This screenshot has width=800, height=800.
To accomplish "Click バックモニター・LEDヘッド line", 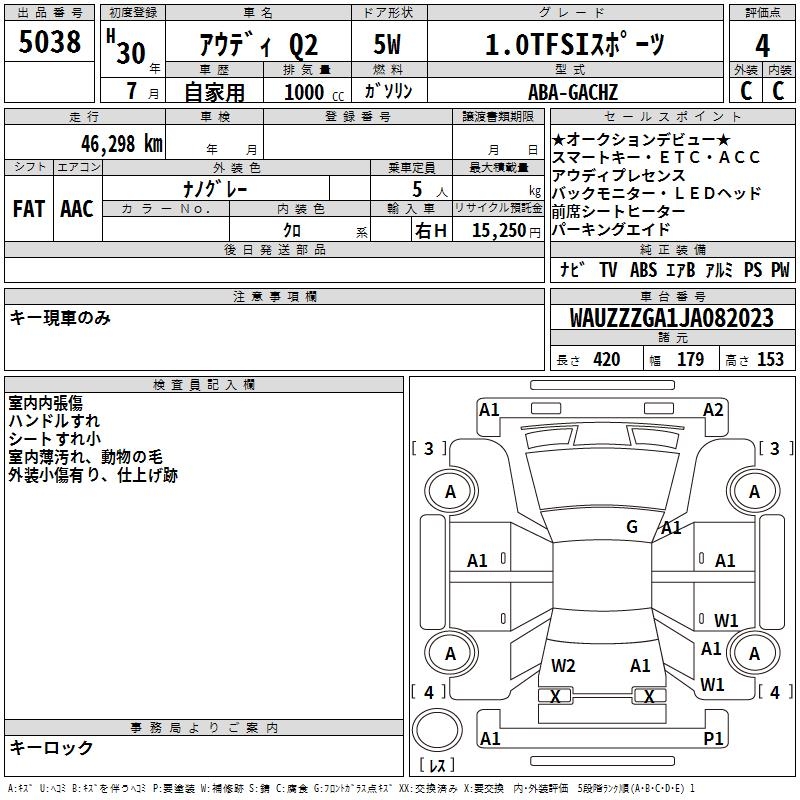I will pyautogui.click(x=657, y=193).
